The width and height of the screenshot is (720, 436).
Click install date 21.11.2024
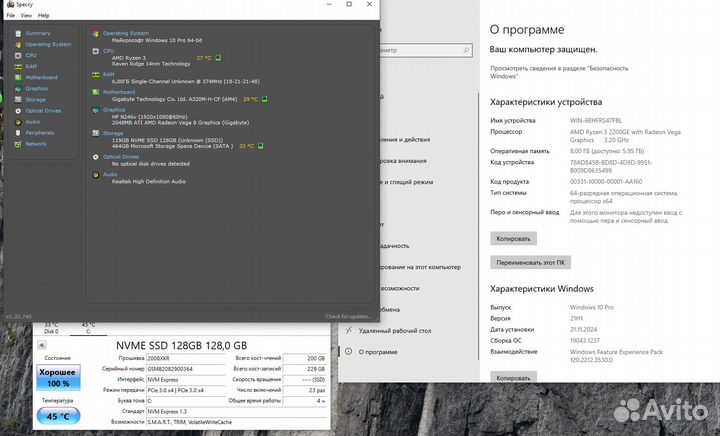point(583,330)
